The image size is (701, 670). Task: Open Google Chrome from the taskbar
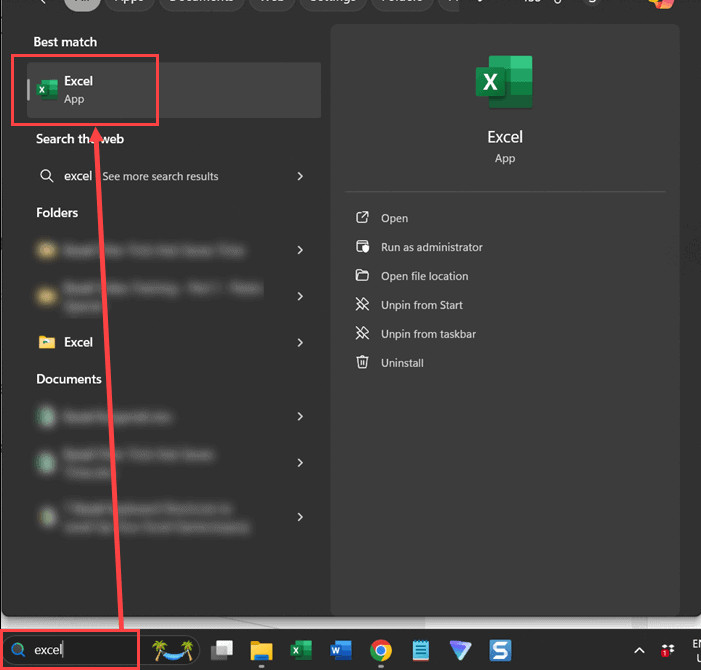[381, 650]
